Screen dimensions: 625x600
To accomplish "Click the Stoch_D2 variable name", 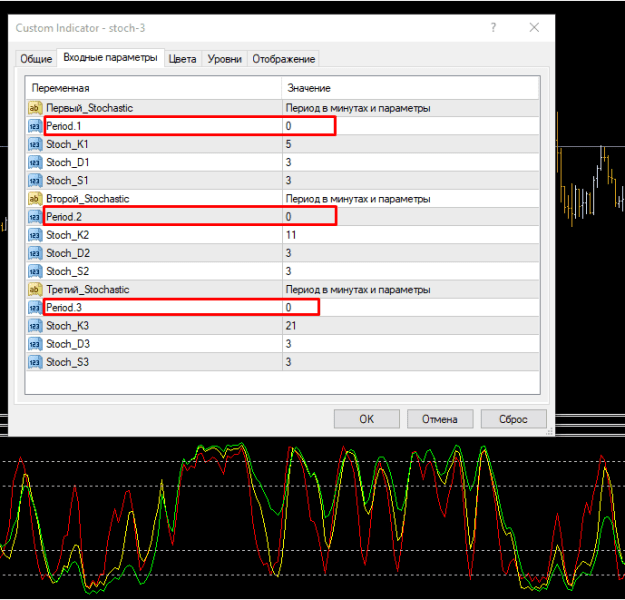I will (x=68, y=253).
